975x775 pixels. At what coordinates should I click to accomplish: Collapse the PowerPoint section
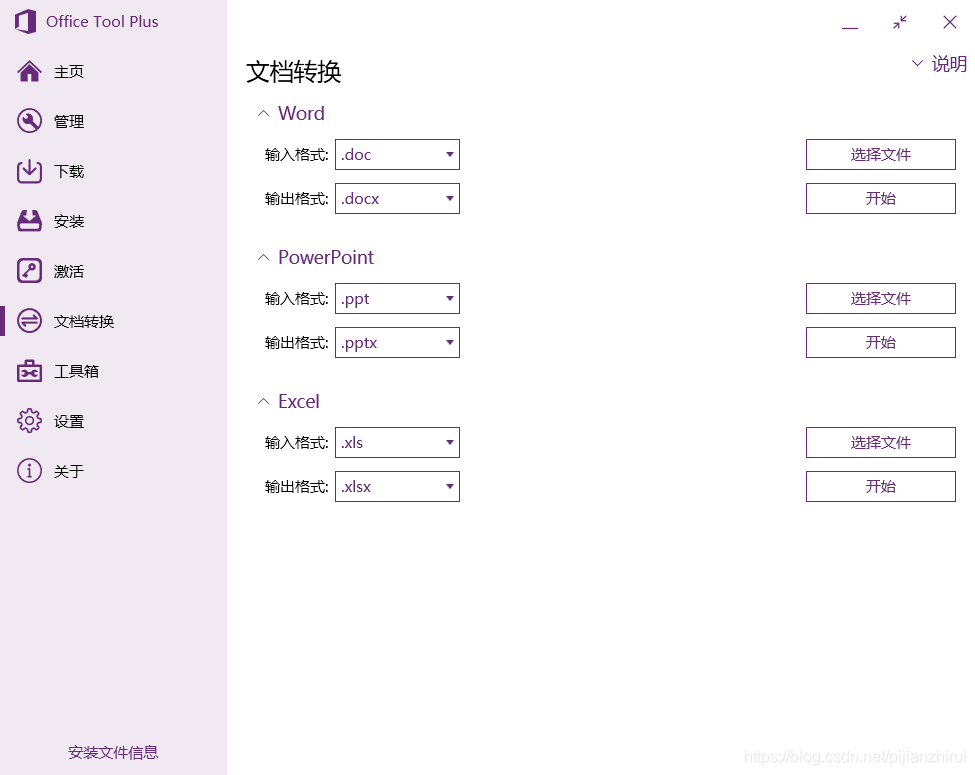click(x=264, y=258)
